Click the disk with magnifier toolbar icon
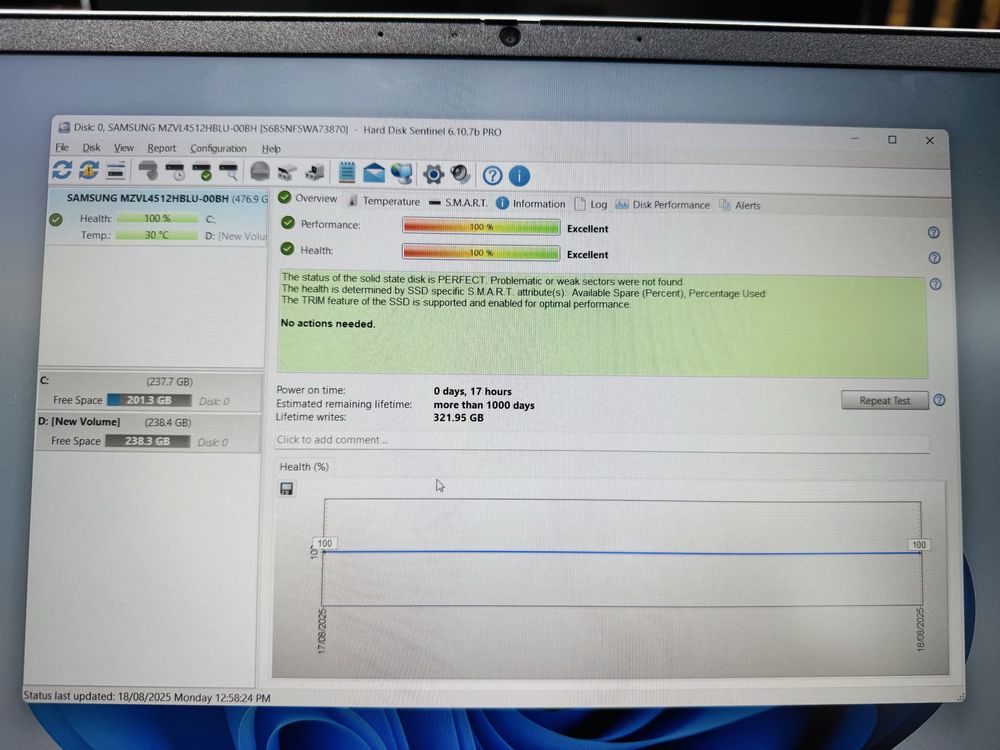 tap(229, 172)
